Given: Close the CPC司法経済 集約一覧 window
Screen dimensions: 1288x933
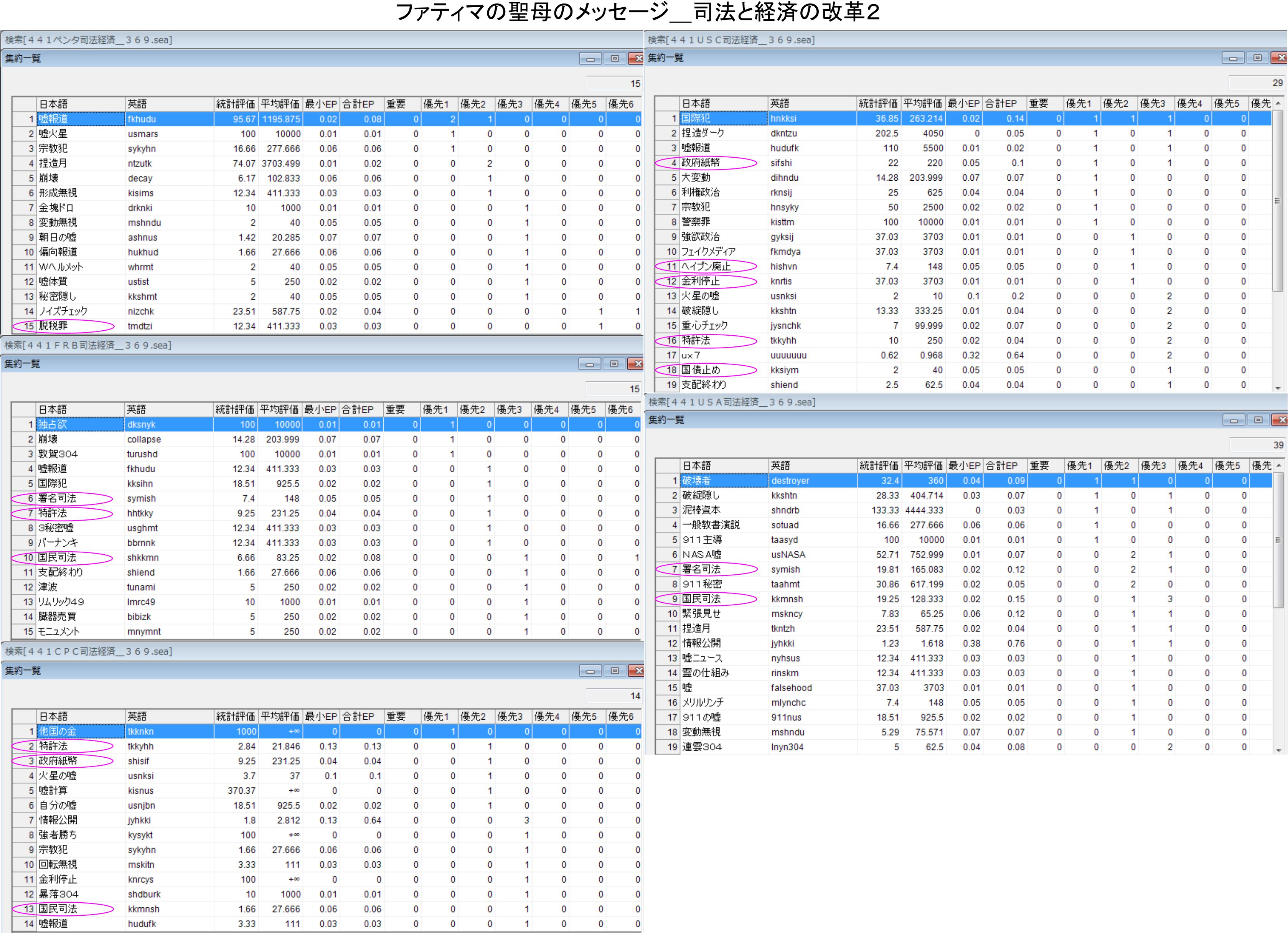Looking at the screenshot, I should pyautogui.click(x=638, y=671).
